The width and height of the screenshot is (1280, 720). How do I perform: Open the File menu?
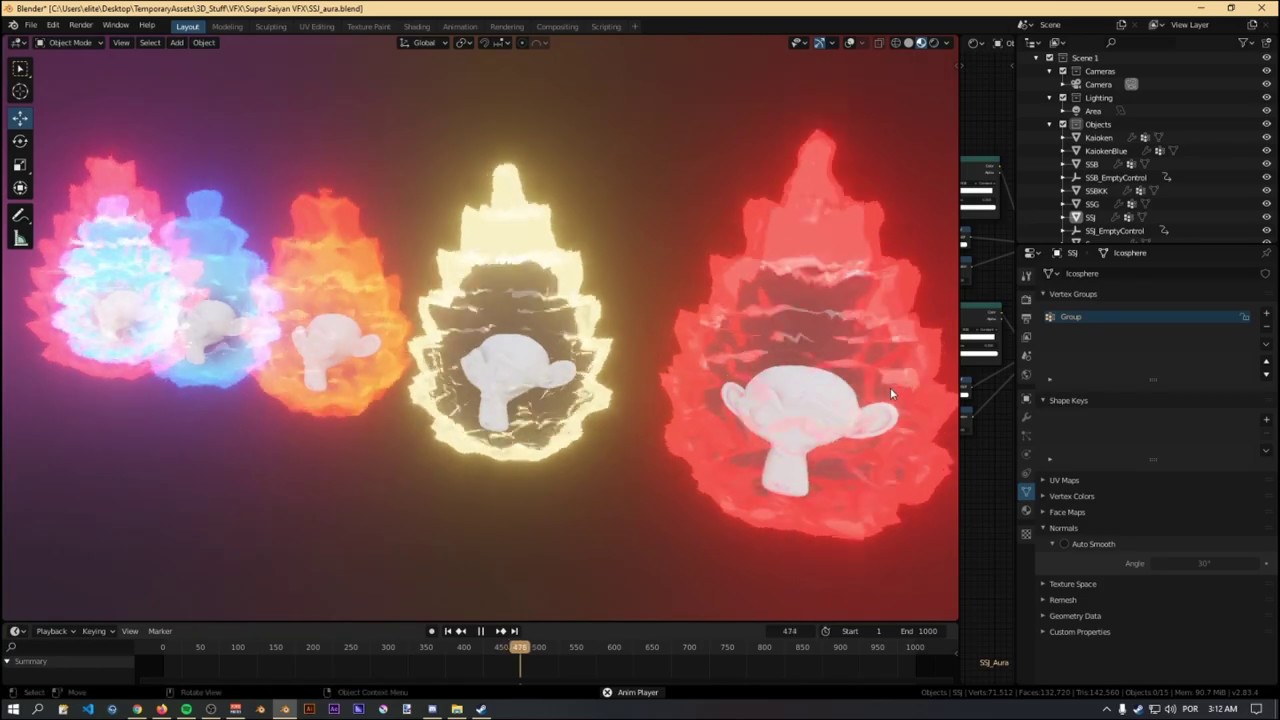pos(31,25)
